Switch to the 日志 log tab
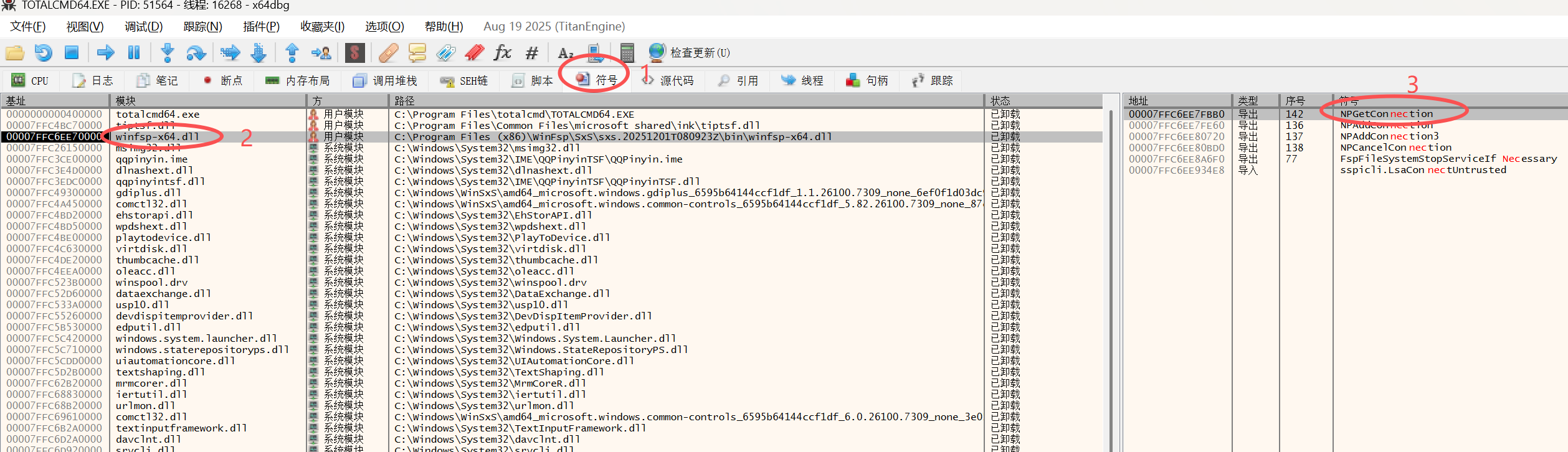Viewport: 1568px width, 452px height. click(93, 80)
